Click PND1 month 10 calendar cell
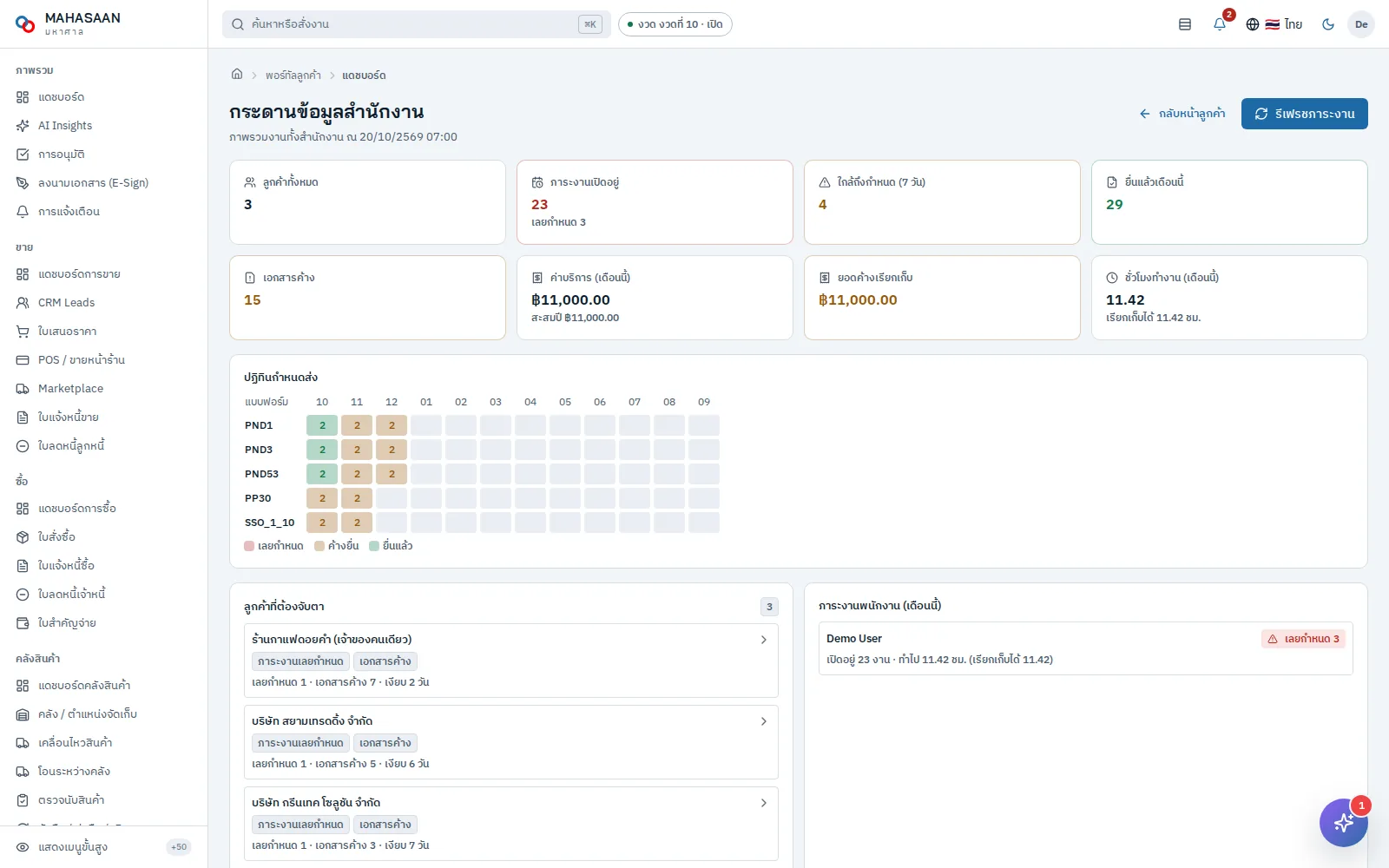 click(x=322, y=425)
